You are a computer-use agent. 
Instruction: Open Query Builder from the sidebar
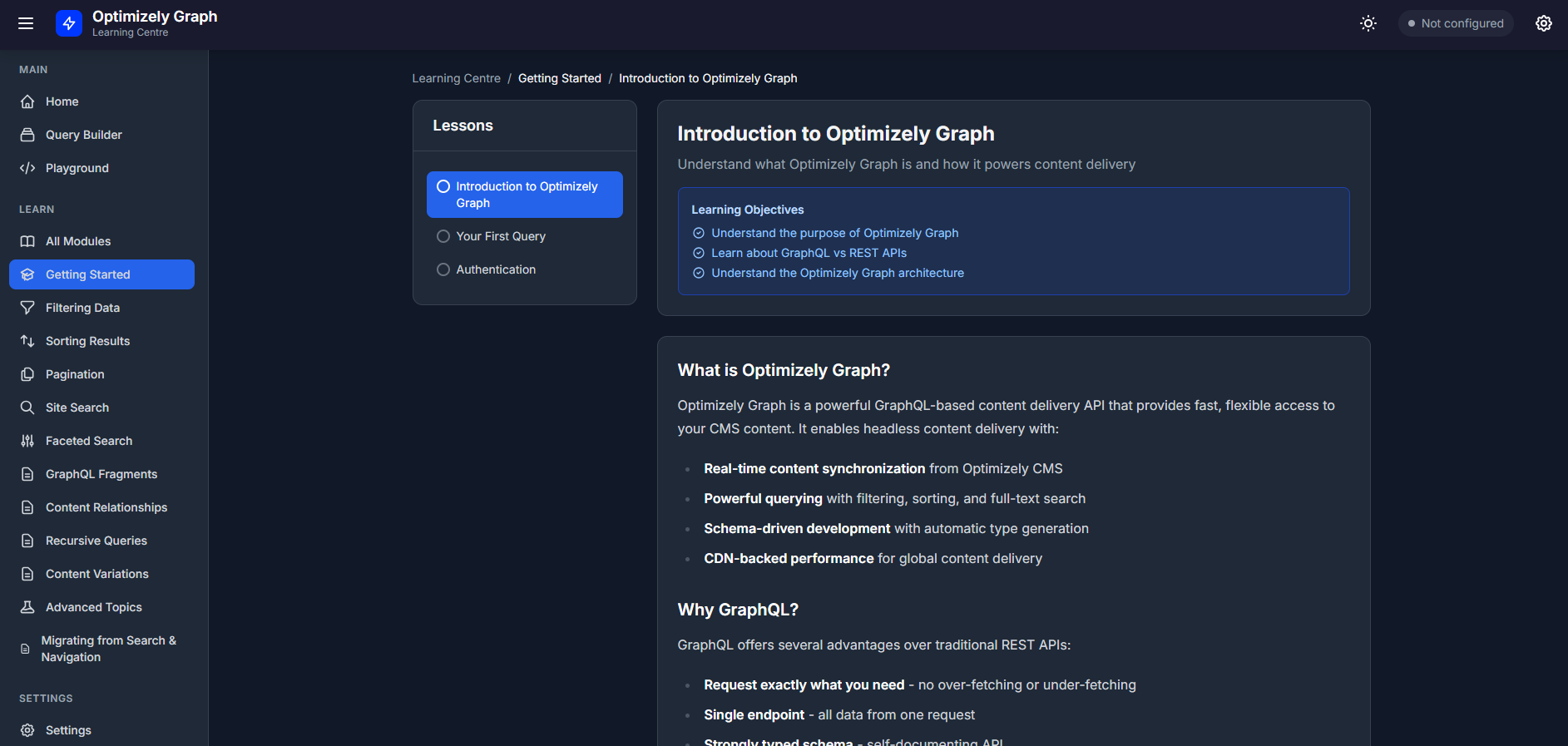coord(83,135)
